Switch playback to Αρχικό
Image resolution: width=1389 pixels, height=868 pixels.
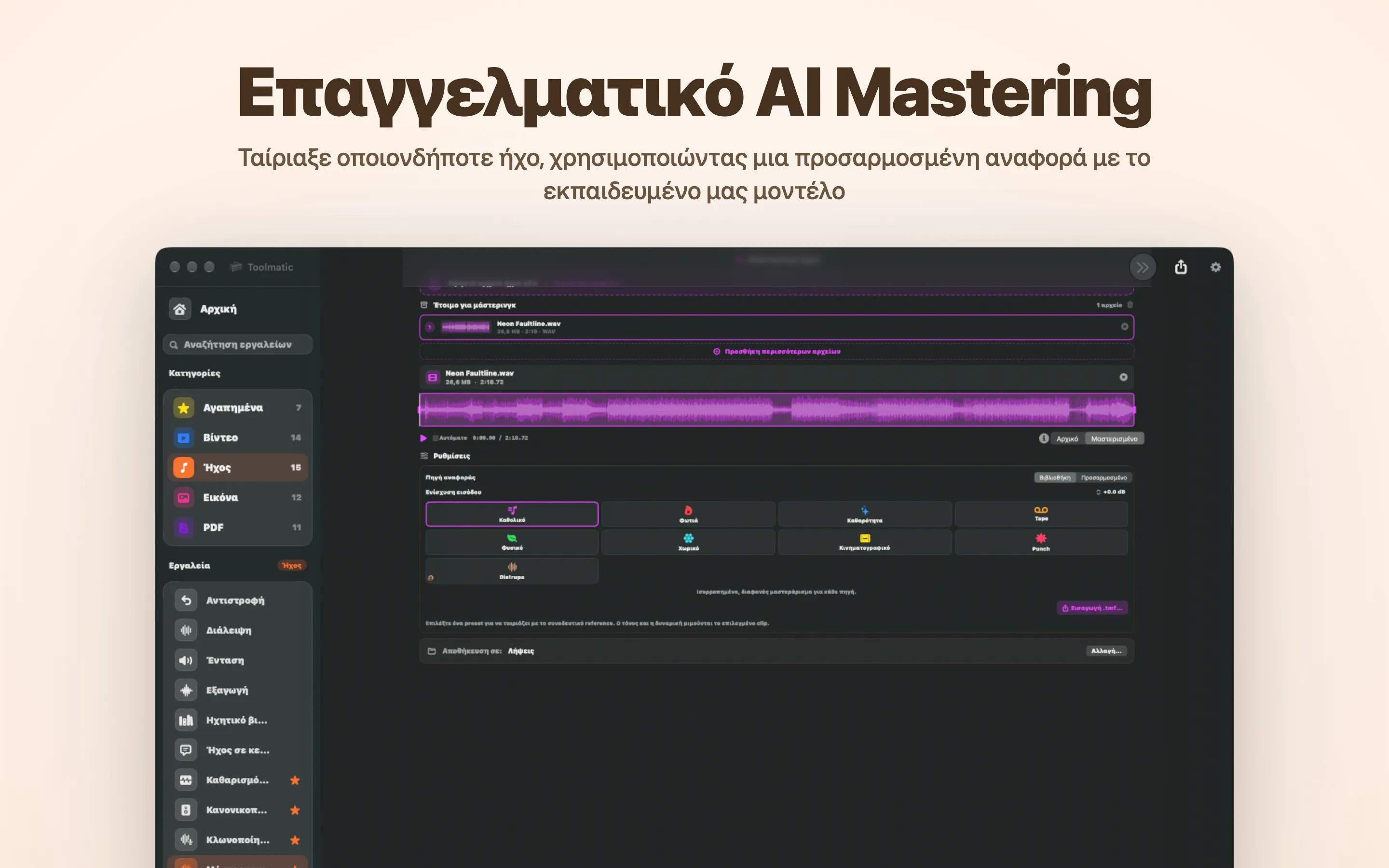[x=1067, y=439]
